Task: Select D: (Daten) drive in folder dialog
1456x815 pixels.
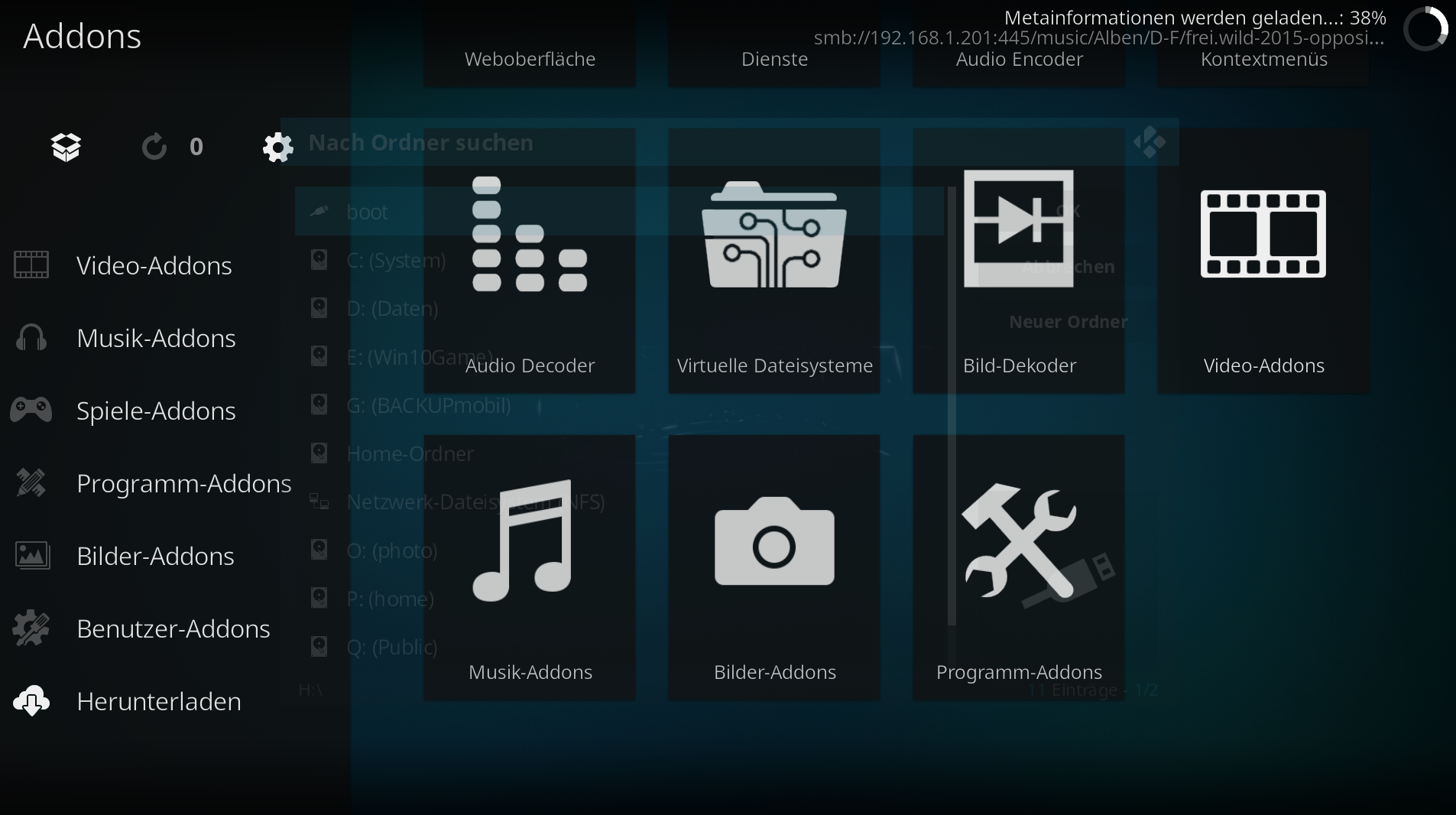Action: [x=619, y=308]
